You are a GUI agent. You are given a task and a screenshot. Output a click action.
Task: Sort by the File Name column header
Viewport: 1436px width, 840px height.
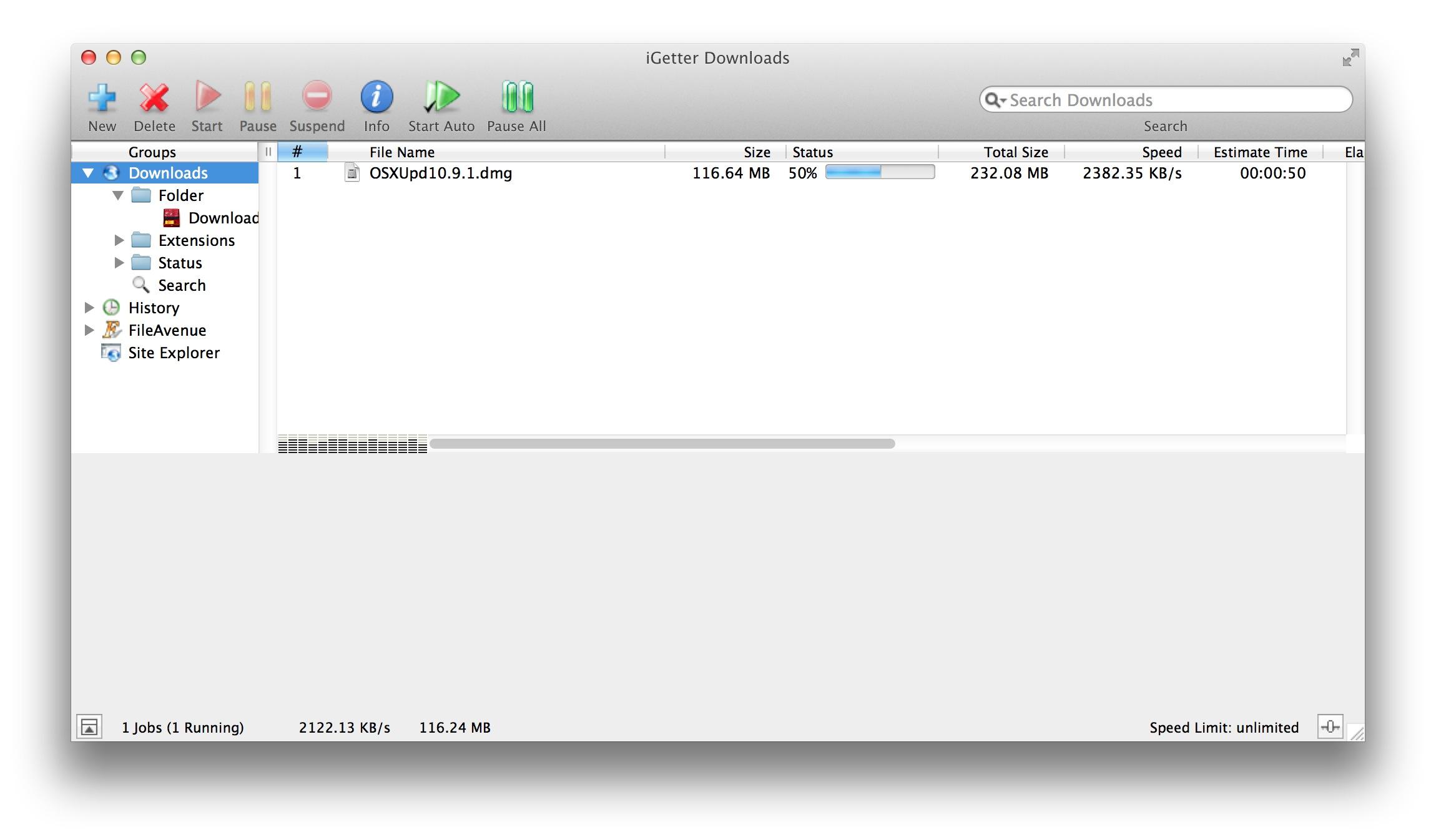point(401,152)
